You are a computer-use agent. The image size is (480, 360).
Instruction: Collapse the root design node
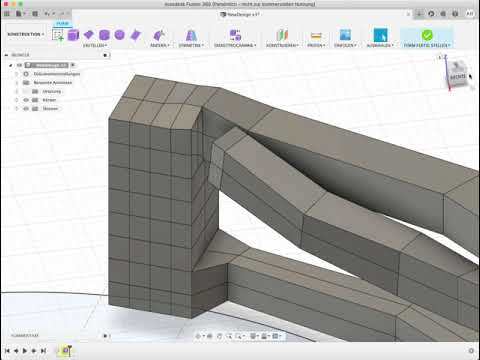click(11, 65)
